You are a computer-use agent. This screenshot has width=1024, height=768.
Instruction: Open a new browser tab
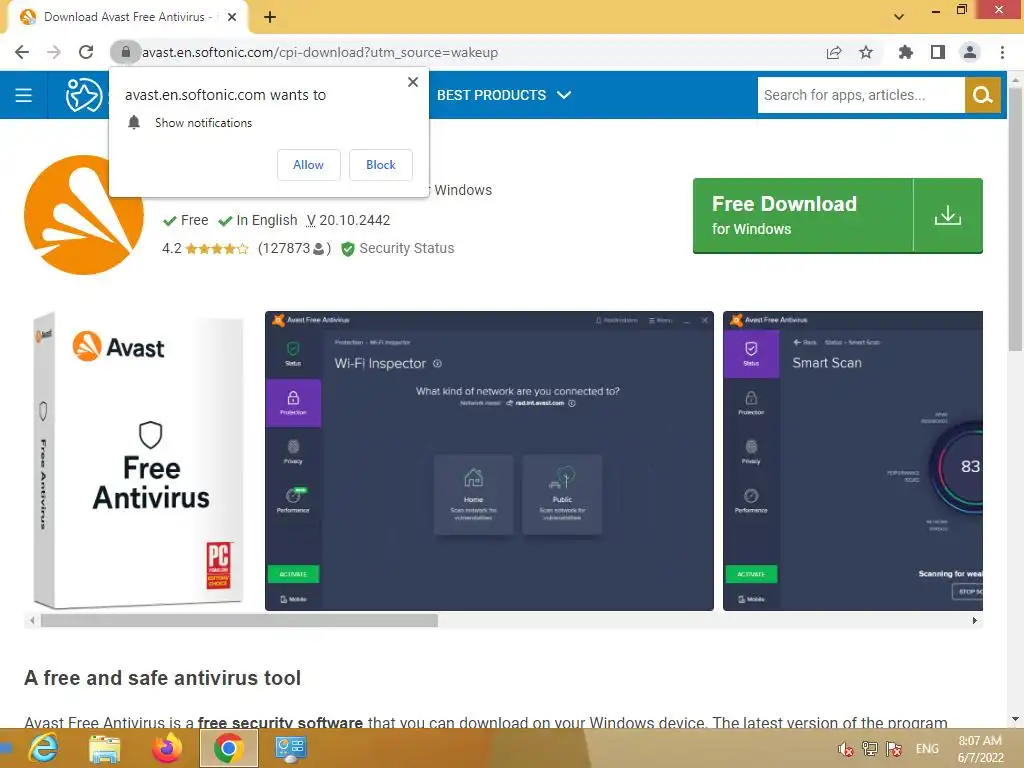[270, 17]
